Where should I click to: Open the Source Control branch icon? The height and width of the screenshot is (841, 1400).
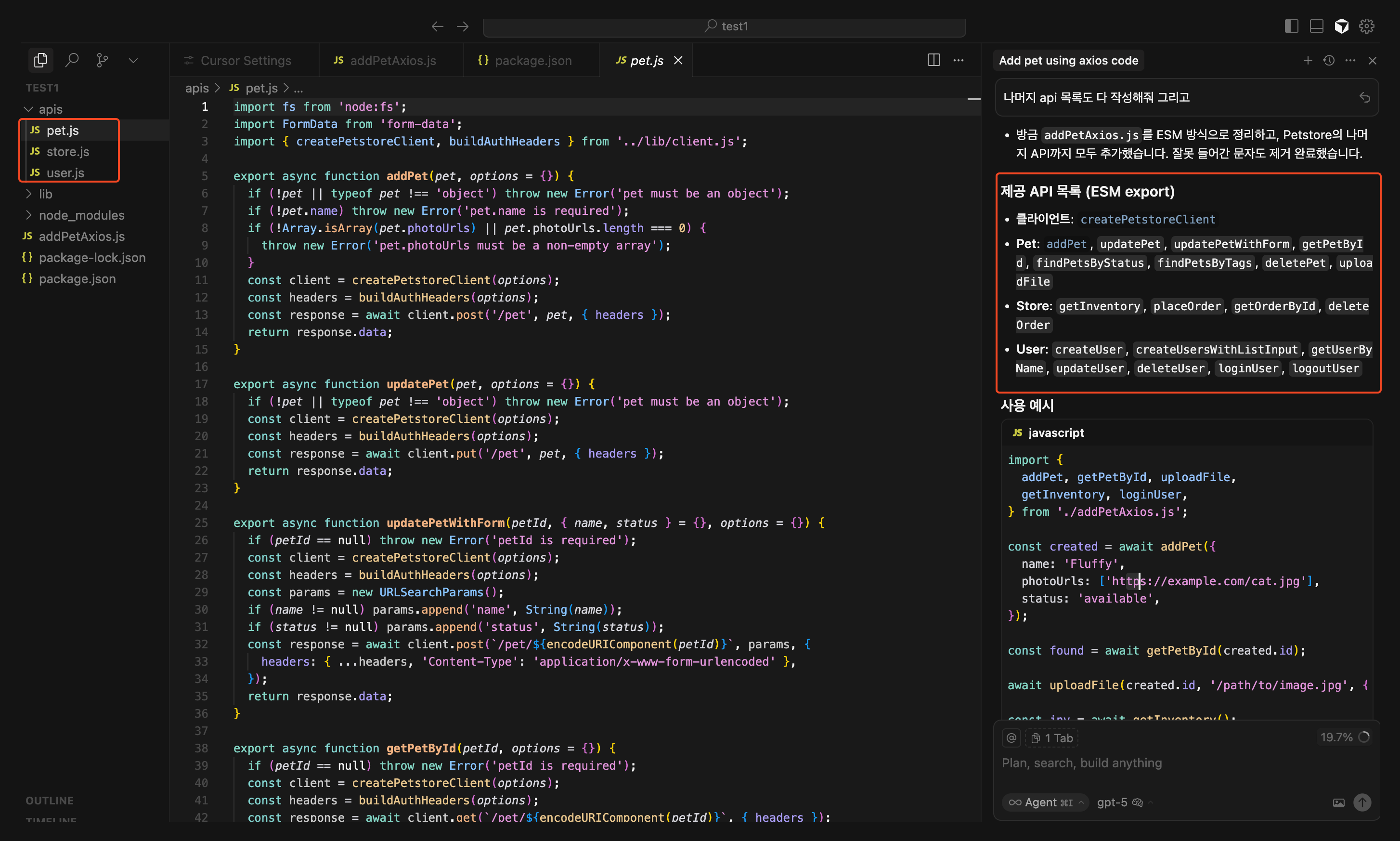[102, 60]
